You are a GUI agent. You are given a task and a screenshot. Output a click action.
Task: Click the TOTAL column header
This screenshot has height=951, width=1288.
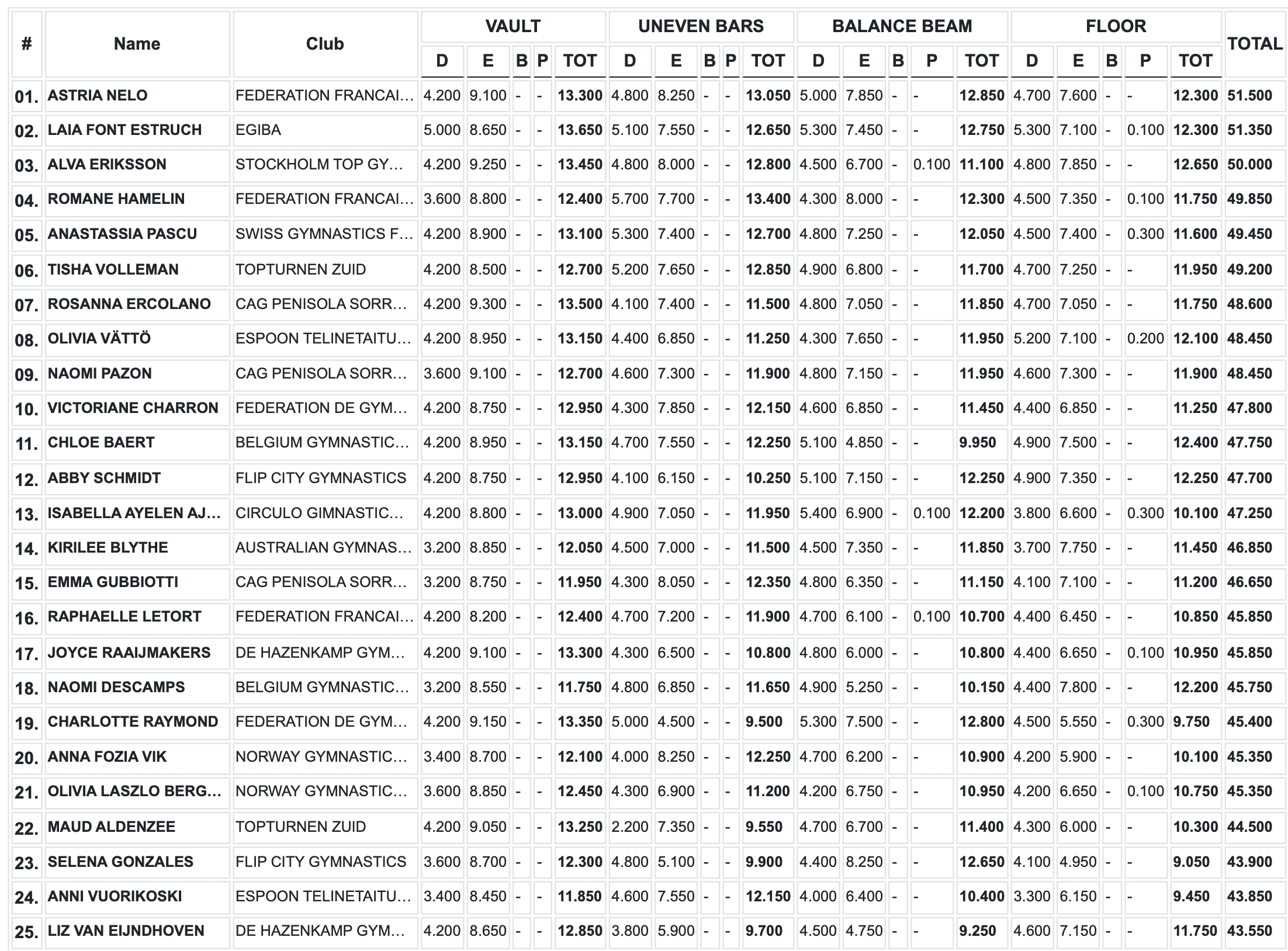point(1255,44)
